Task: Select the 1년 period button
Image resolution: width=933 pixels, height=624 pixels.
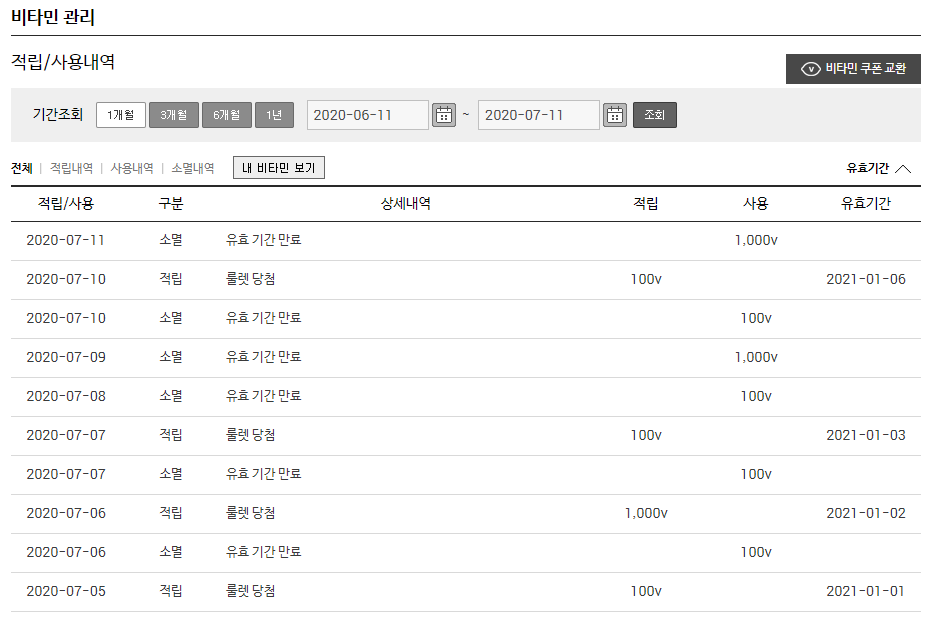Action: point(274,115)
